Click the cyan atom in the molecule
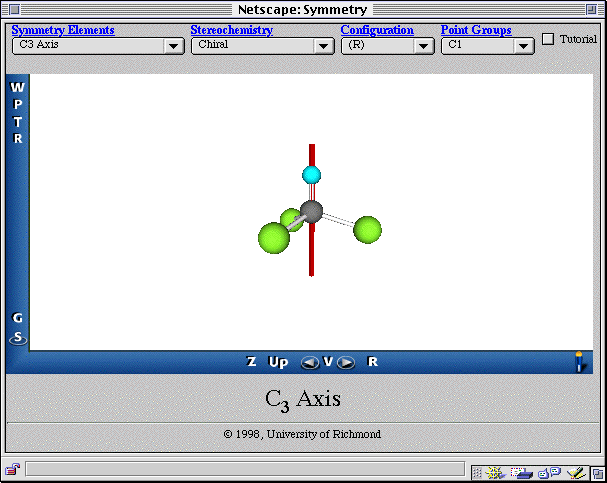 coord(312,175)
